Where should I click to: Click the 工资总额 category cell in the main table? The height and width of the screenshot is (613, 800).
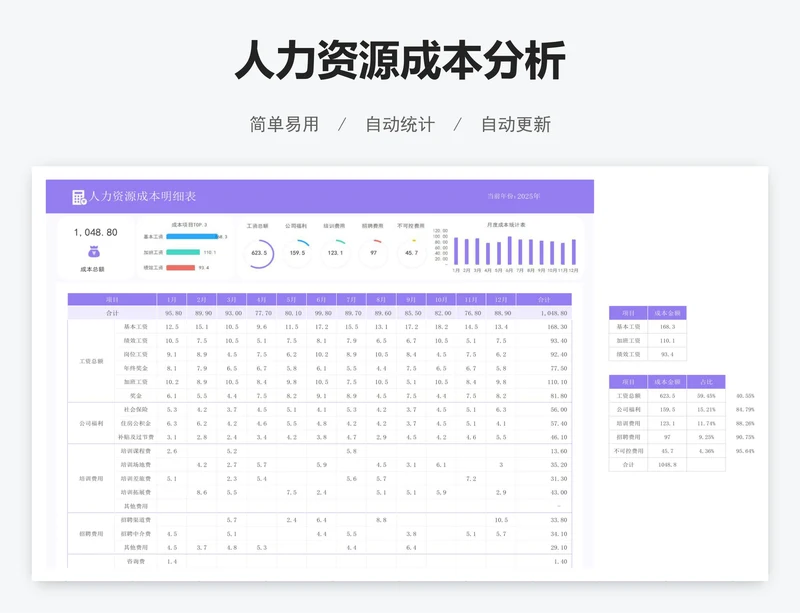91,361
